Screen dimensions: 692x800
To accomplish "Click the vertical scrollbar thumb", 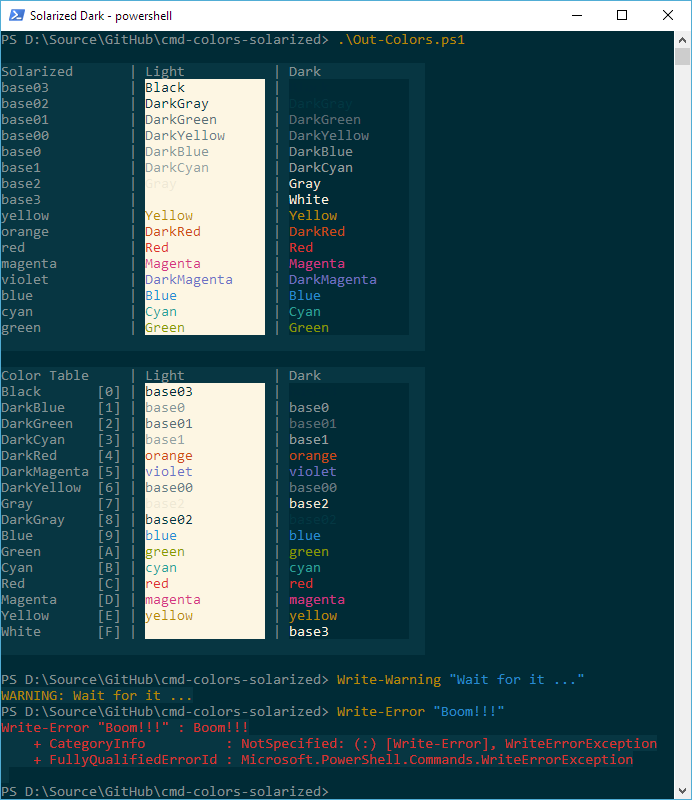I will click(682, 56).
